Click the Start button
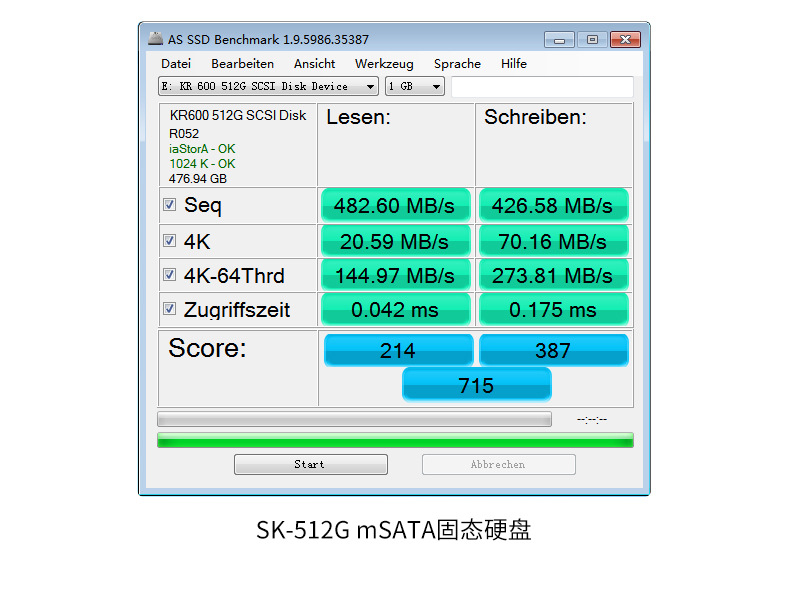Screen dimensions: 790x590 coord(311,465)
